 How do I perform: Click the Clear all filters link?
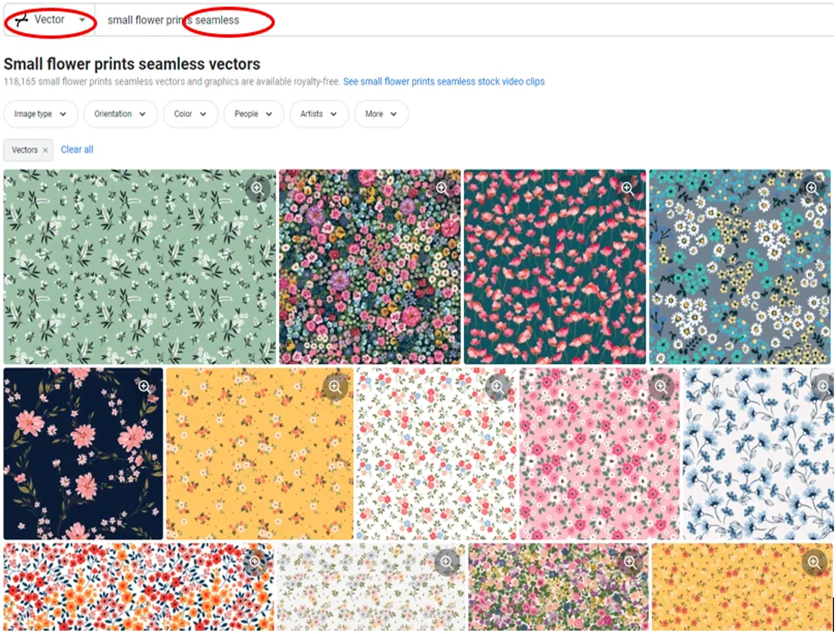point(77,150)
